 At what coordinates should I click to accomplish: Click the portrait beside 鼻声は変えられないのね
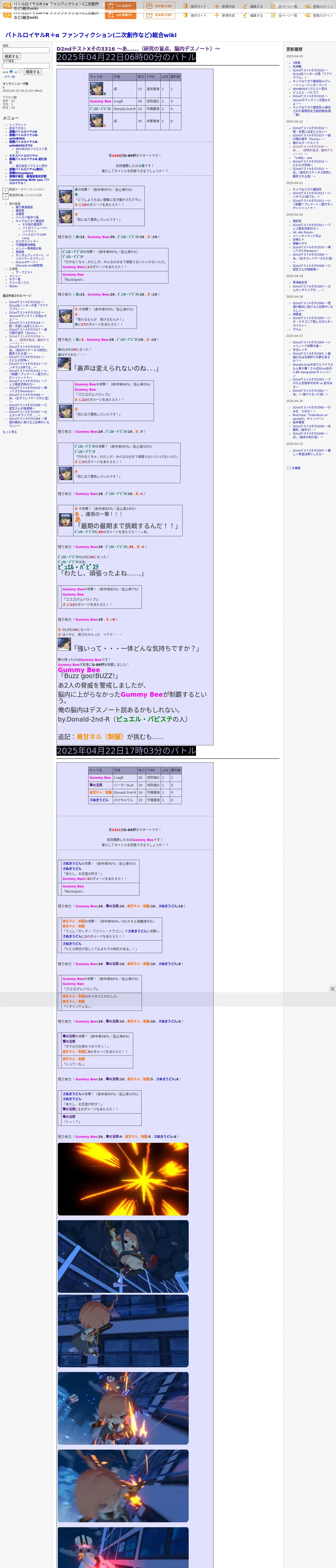point(64,364)
